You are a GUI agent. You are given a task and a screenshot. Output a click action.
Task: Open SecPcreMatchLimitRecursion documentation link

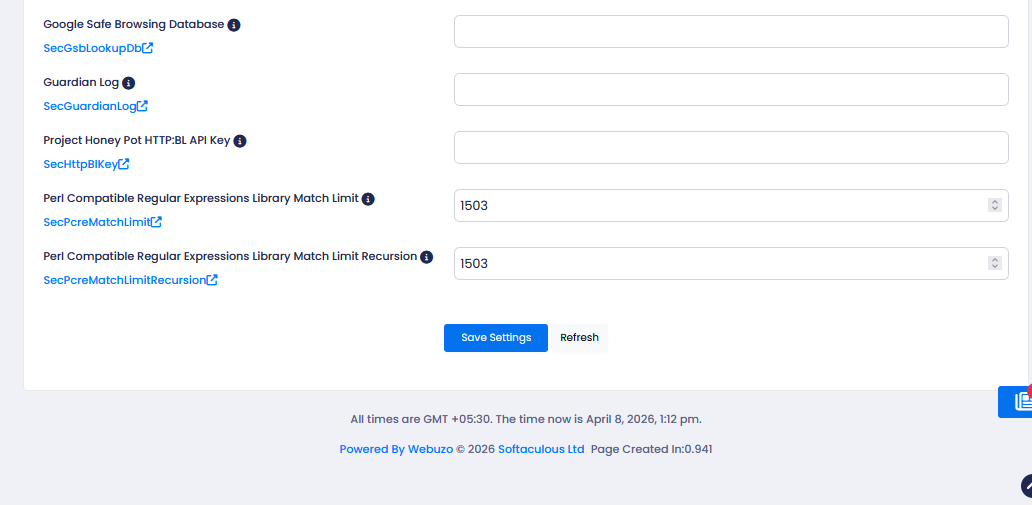(x=130, y=280)
